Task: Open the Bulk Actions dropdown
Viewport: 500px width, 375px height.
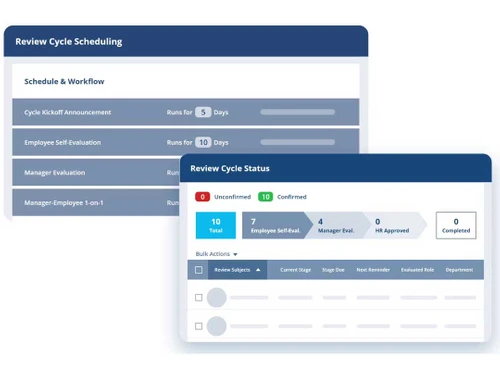Action: 216,254
